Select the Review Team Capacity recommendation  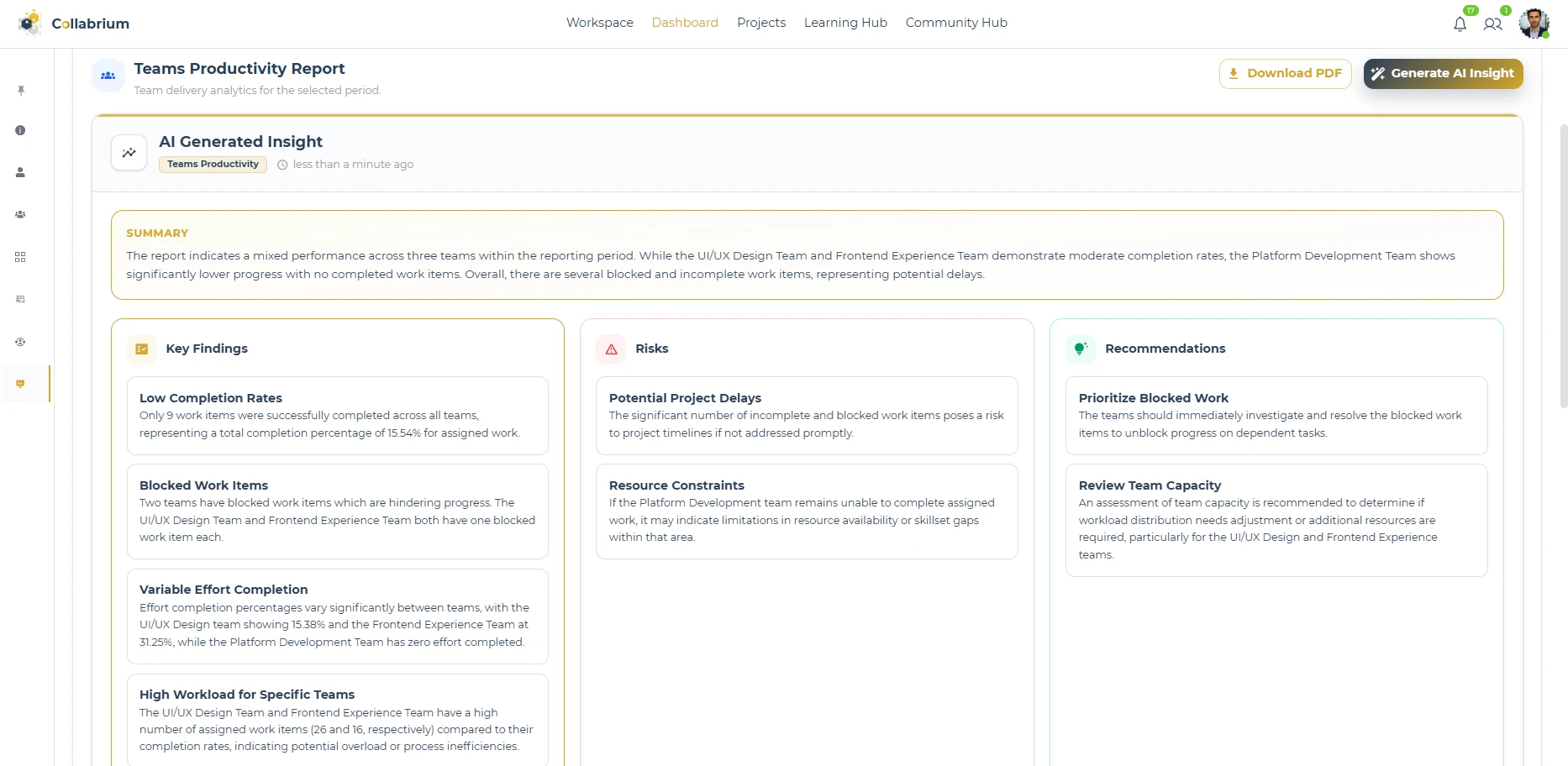(x=1276, y=521)
